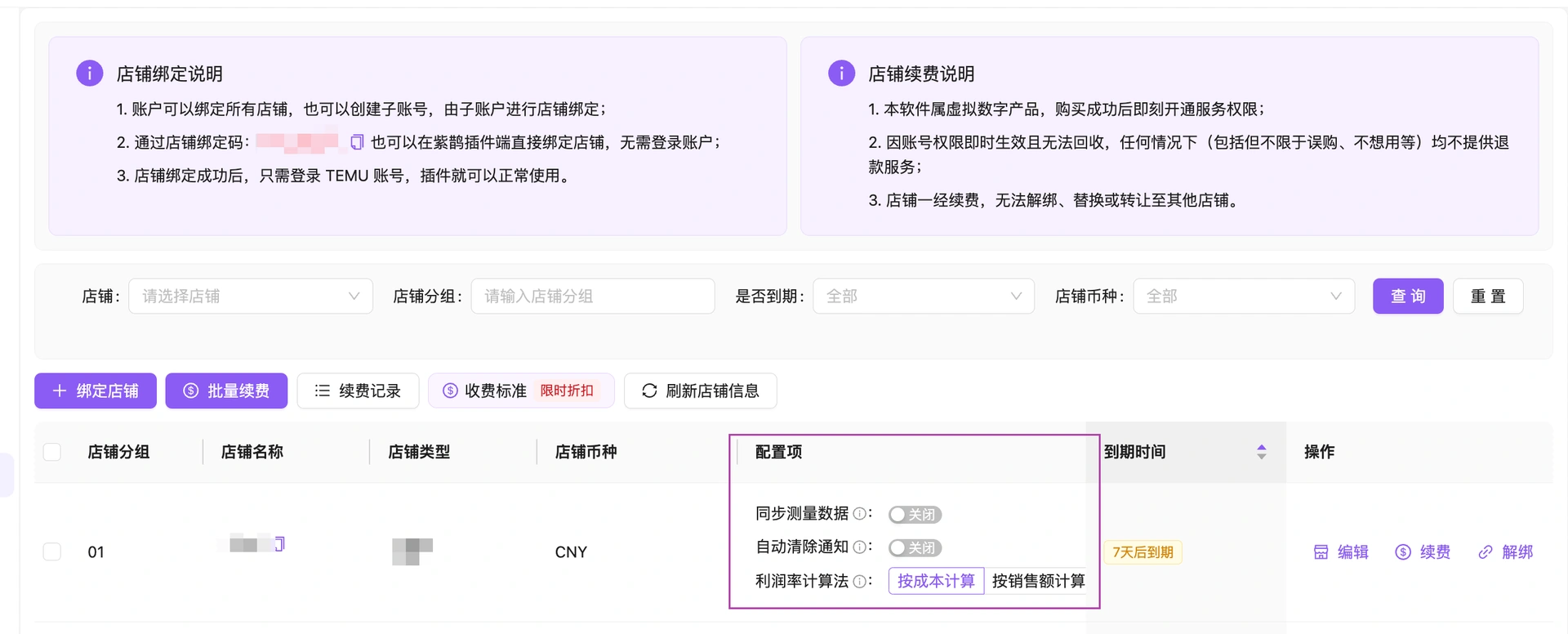Viewport: 1568px width, 634px height.
Task: Click the 店铺名称 column header
Action: [x=252, y=452]
